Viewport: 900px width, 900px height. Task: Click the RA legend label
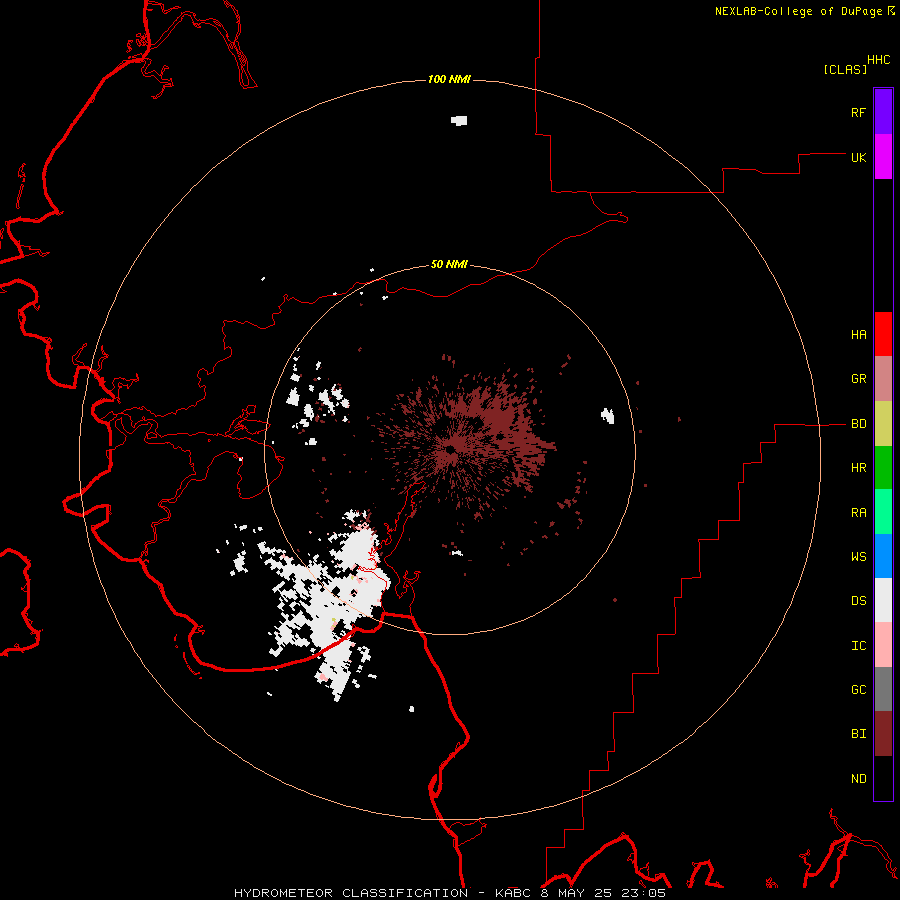coord(858,513)
